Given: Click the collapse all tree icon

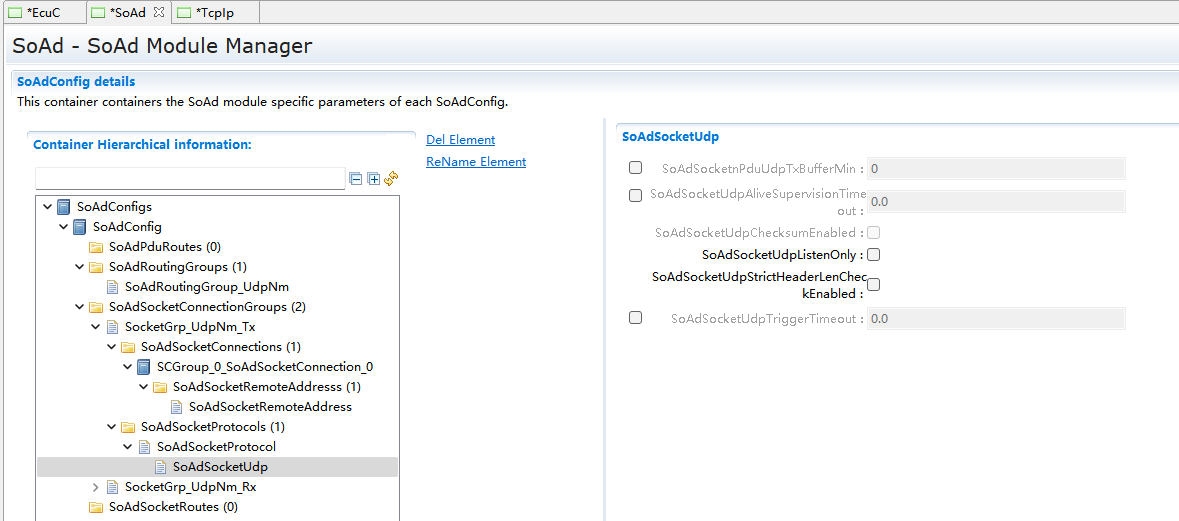Looking at the screenshot, I should (356, 179).
